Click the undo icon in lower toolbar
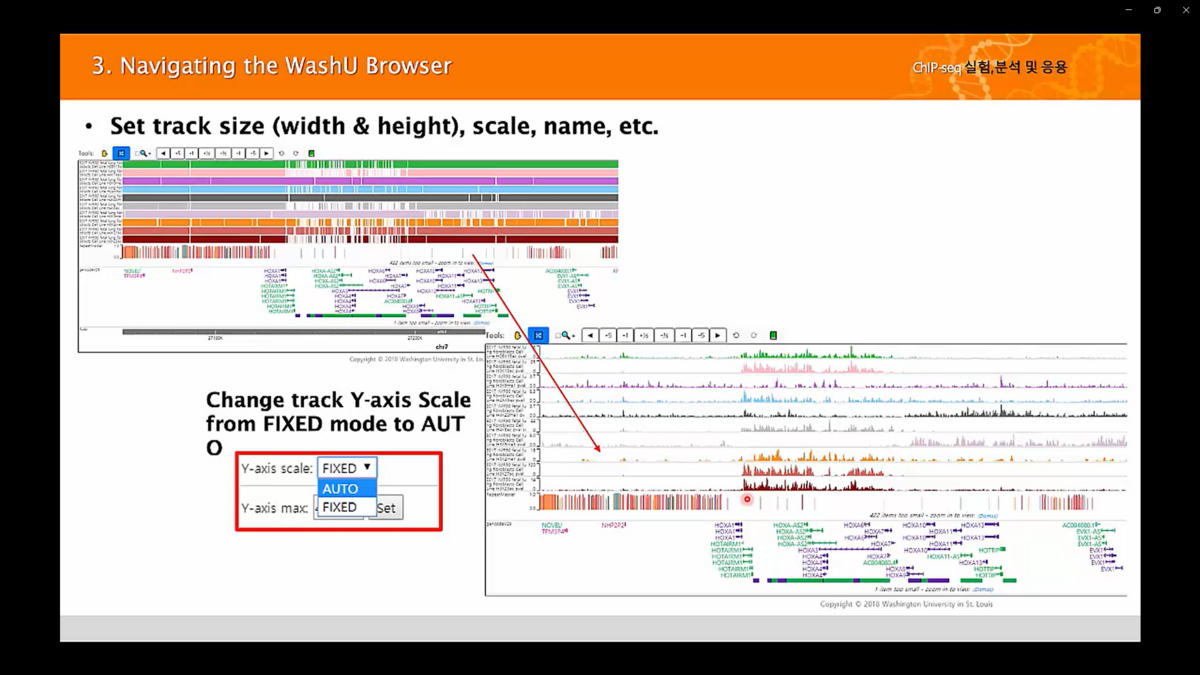 point(737,336)
